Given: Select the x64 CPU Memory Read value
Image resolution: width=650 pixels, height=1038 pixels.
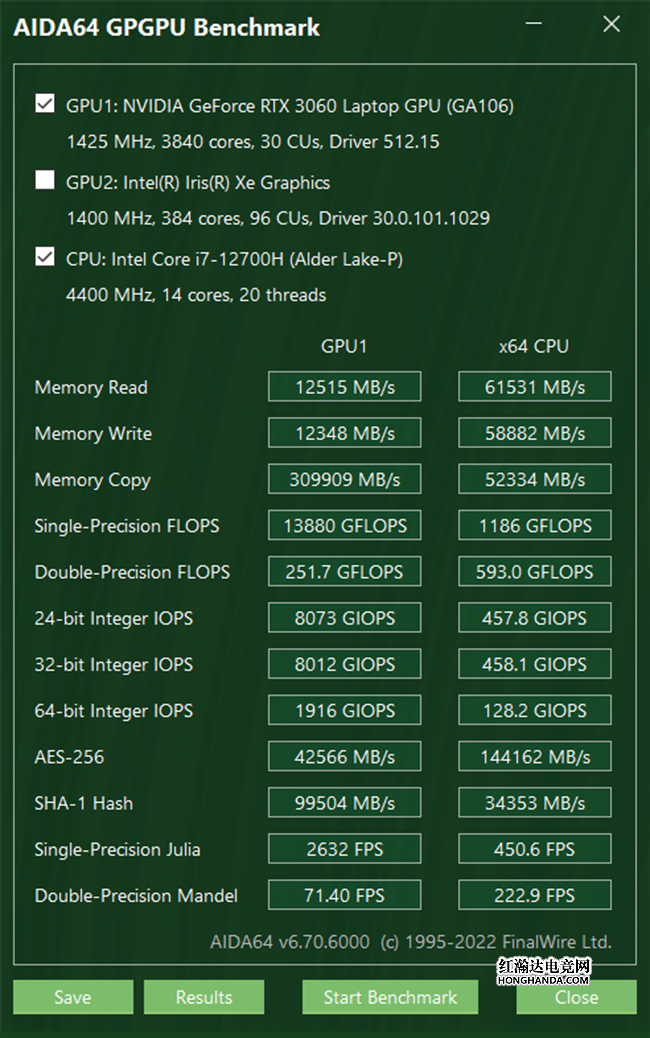Looking at the screenshot, I should tap(535, 387).
